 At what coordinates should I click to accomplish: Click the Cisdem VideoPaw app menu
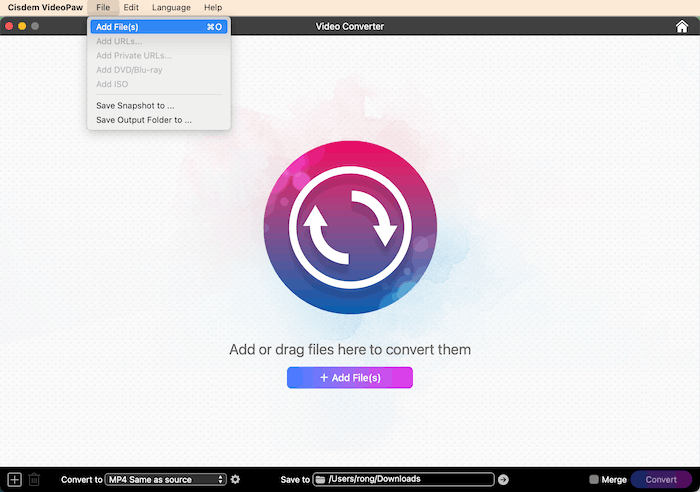pos(43,7)
